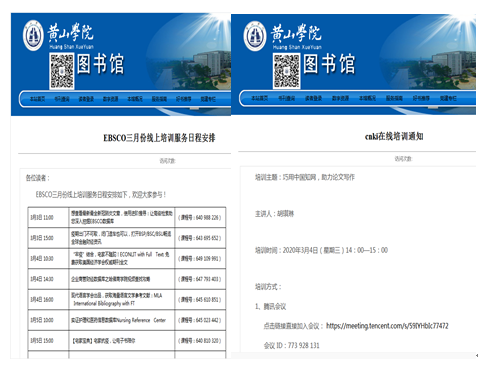
Task: Click the QR code on the cnki page header
Action: point(287,71)
